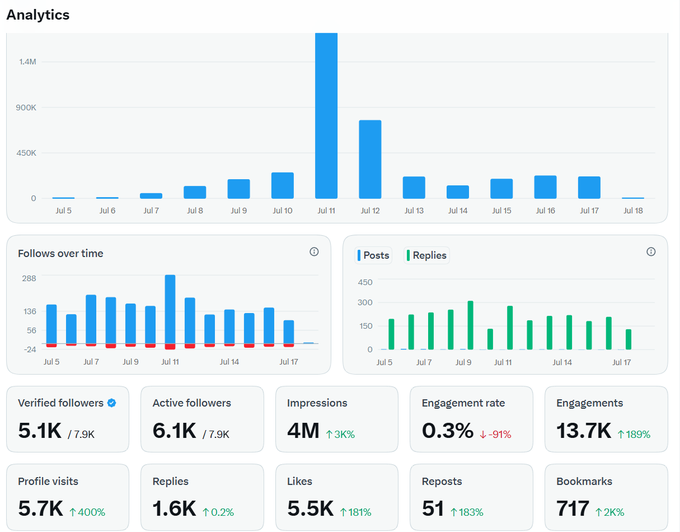Select the Profile visits metric card
The height and width of the screenshot is (532, 680).
pyautogui.click(x=68, y=497)
